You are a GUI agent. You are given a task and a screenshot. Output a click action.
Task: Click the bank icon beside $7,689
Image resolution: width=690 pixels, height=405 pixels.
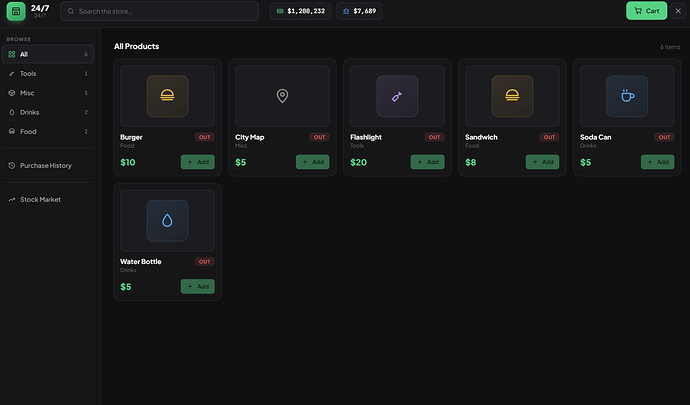click(x=346, y=11)
